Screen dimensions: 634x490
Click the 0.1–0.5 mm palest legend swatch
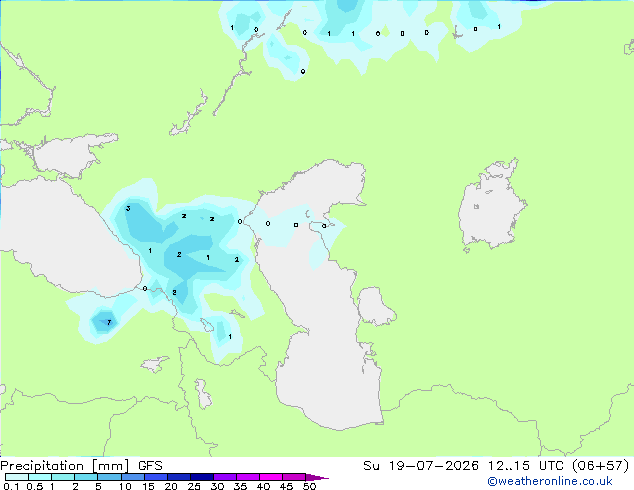point(17,477)
